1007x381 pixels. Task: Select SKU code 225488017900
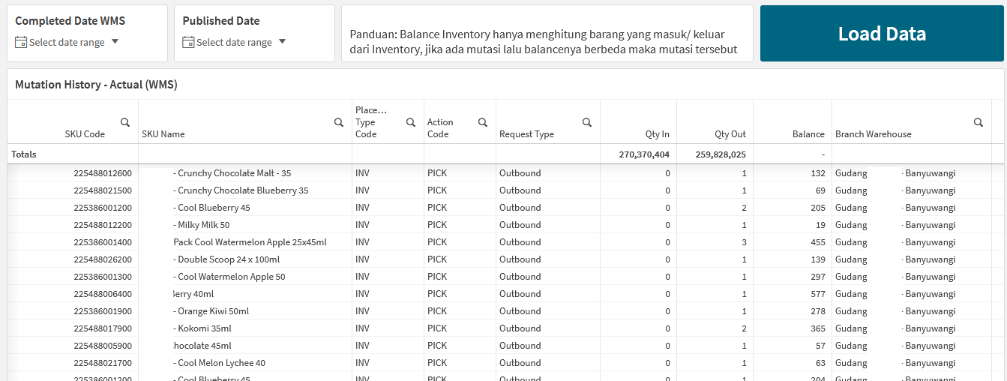coord(103,328)
